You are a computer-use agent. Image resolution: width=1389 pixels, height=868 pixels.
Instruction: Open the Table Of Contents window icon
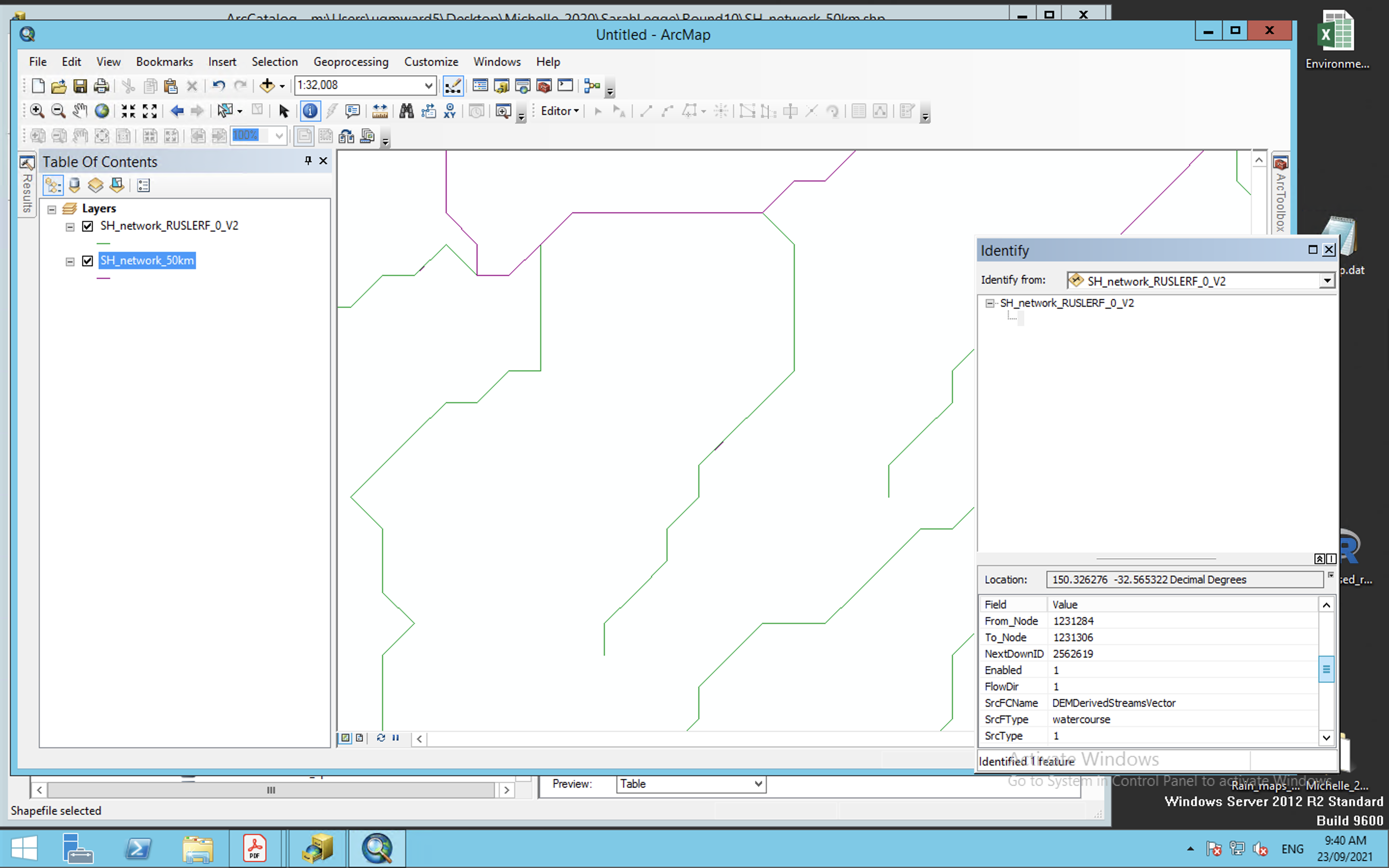(x=480, y=86)
